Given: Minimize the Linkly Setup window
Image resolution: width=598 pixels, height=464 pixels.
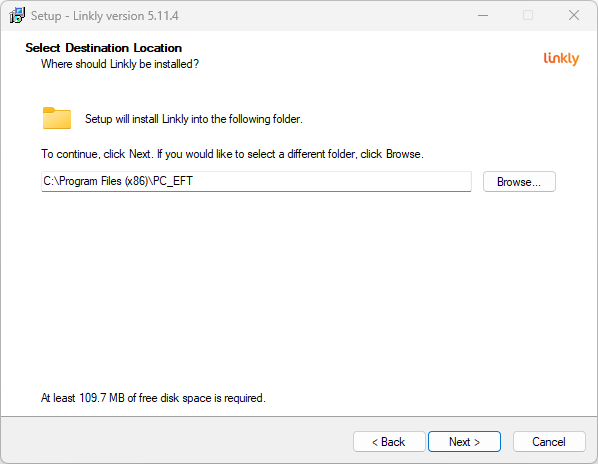Looking at the screenshot, I should (483, 16).
